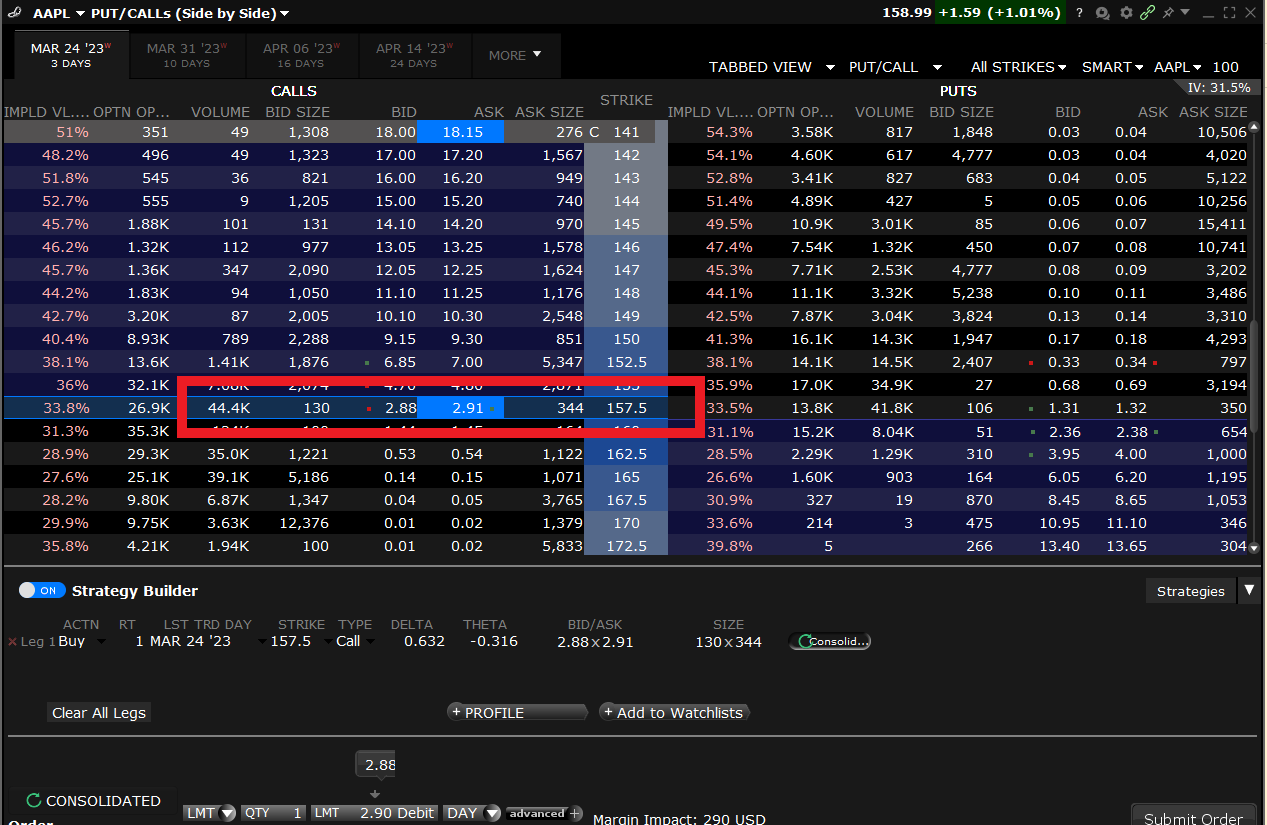
Task: Click the 158.99 last price in title bar
Action: coord(906,13)
